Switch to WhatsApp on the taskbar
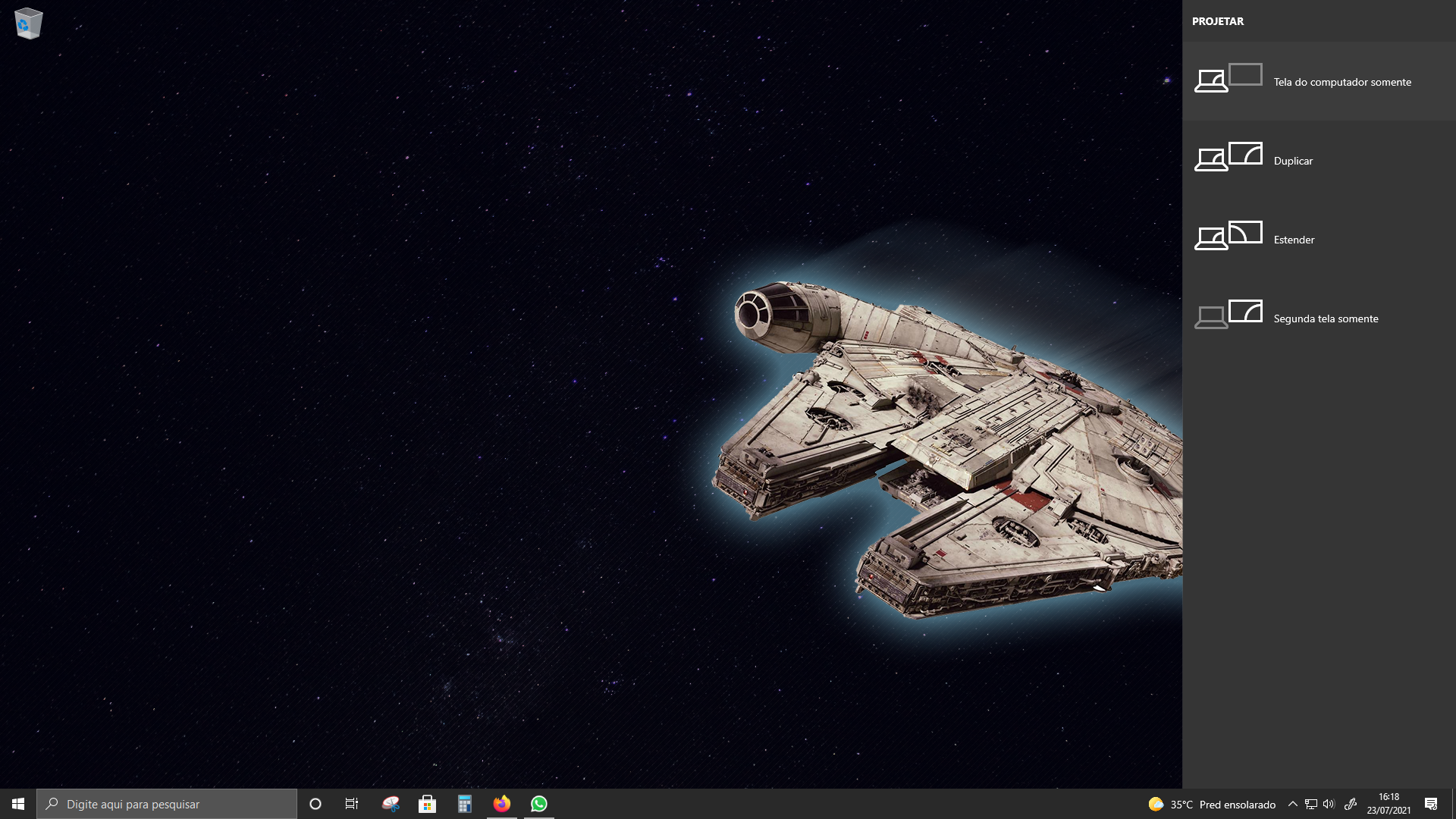Image resolution: width=1456 pixels, height=819 pixels. click(x=539, y=804)
